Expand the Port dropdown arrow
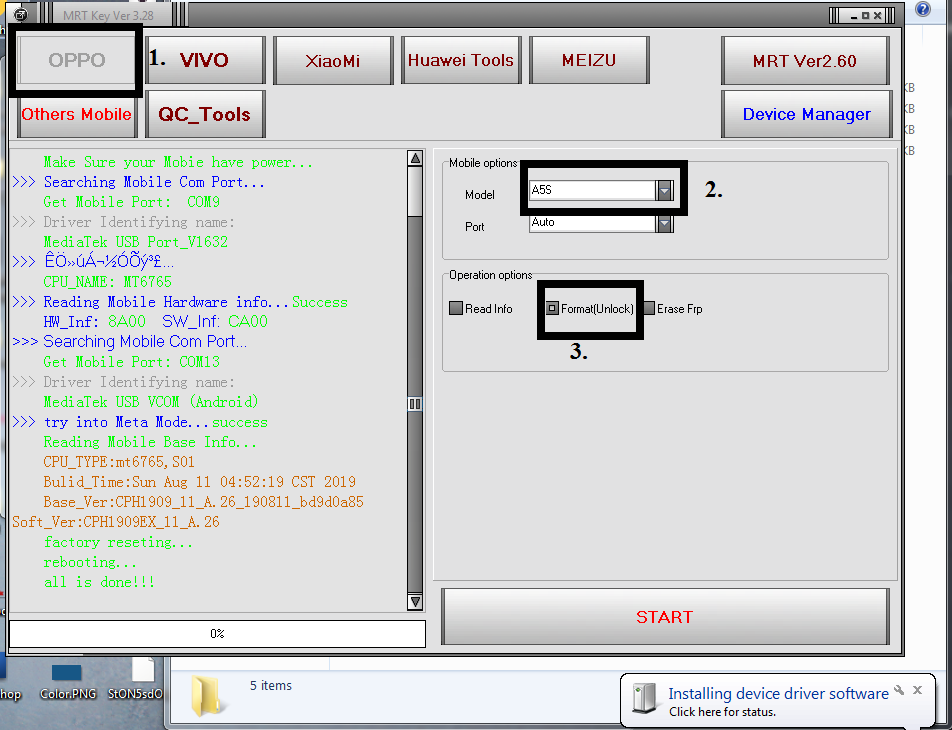952x730 pixels. (x=664, y=223)
